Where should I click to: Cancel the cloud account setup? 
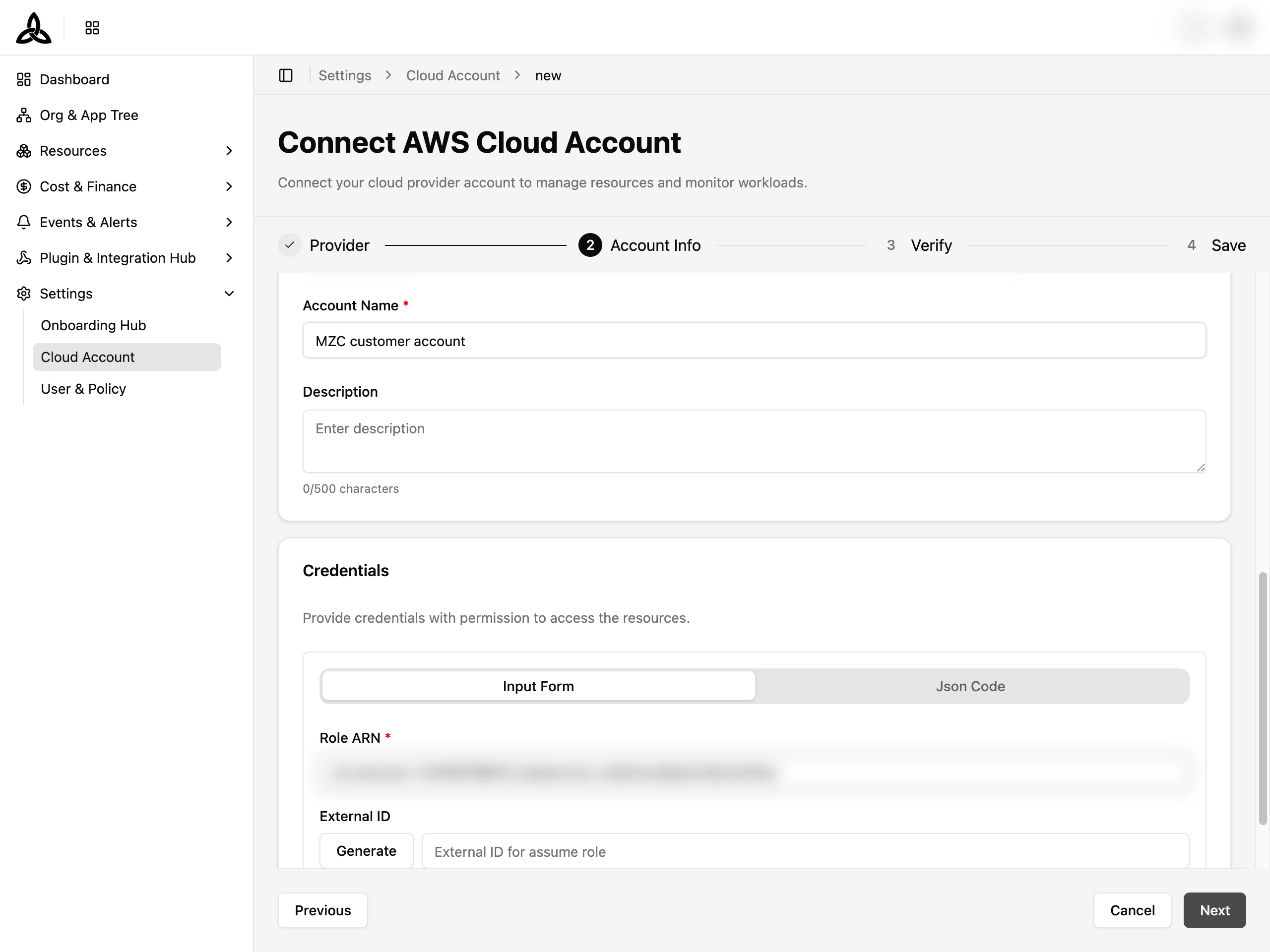[x=1132, y=910]
